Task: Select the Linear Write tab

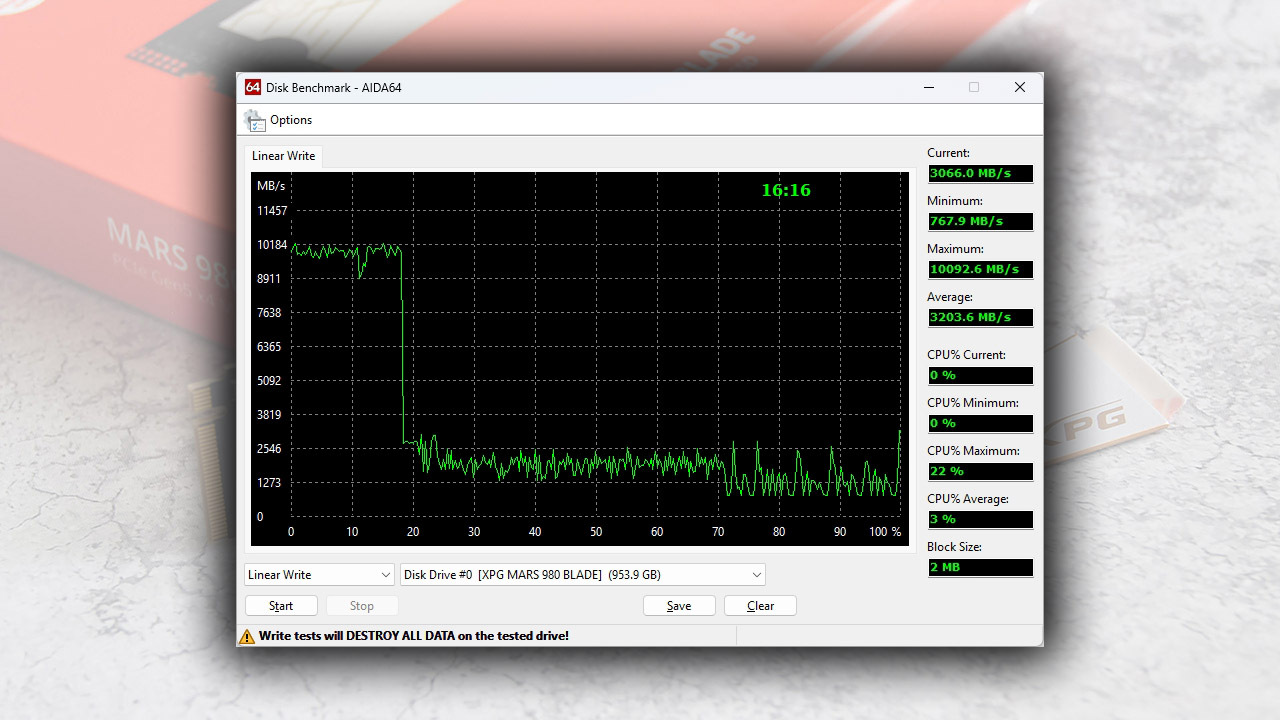Action: (283, 156)
